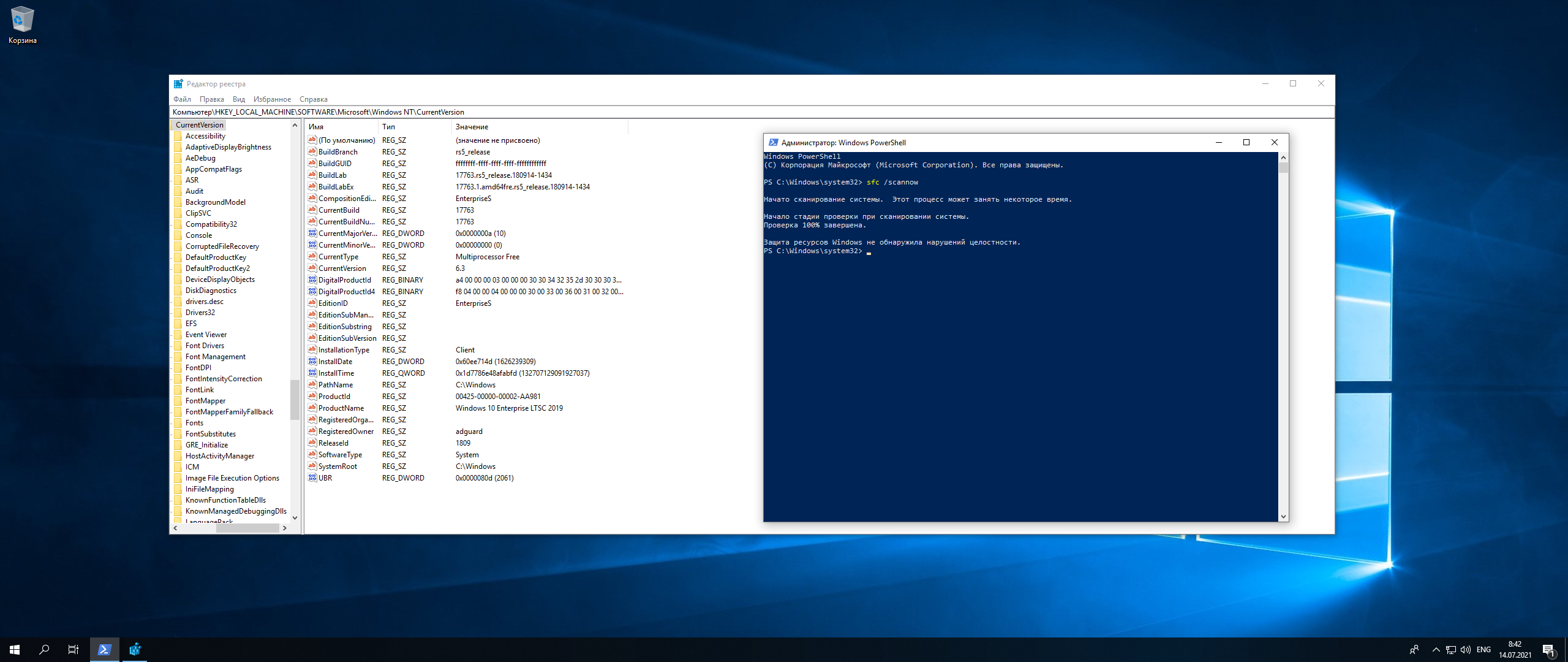
Task: Select the CurrentMajorVer DWORD value icon
Action: (312, 233)
